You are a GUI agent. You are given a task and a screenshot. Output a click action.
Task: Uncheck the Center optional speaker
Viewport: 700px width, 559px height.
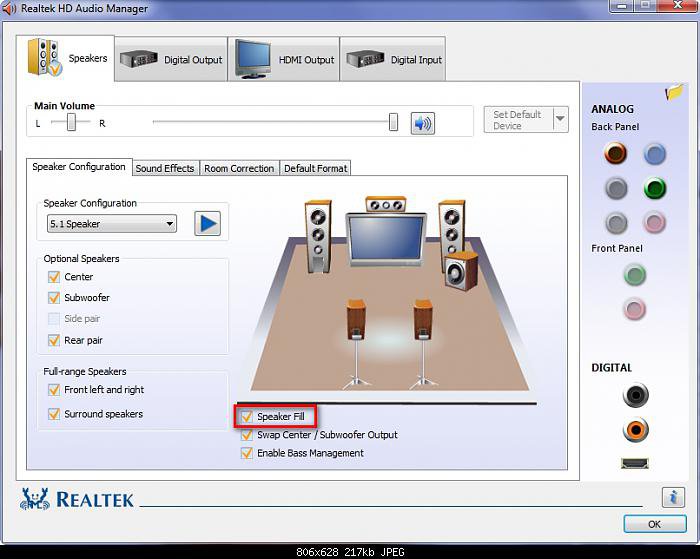click(x=54, y=277)
